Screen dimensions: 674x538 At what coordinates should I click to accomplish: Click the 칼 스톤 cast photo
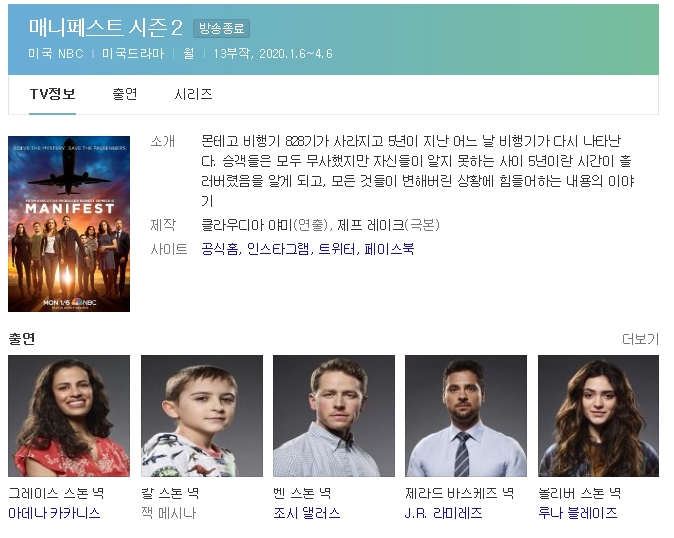point(202,416)
